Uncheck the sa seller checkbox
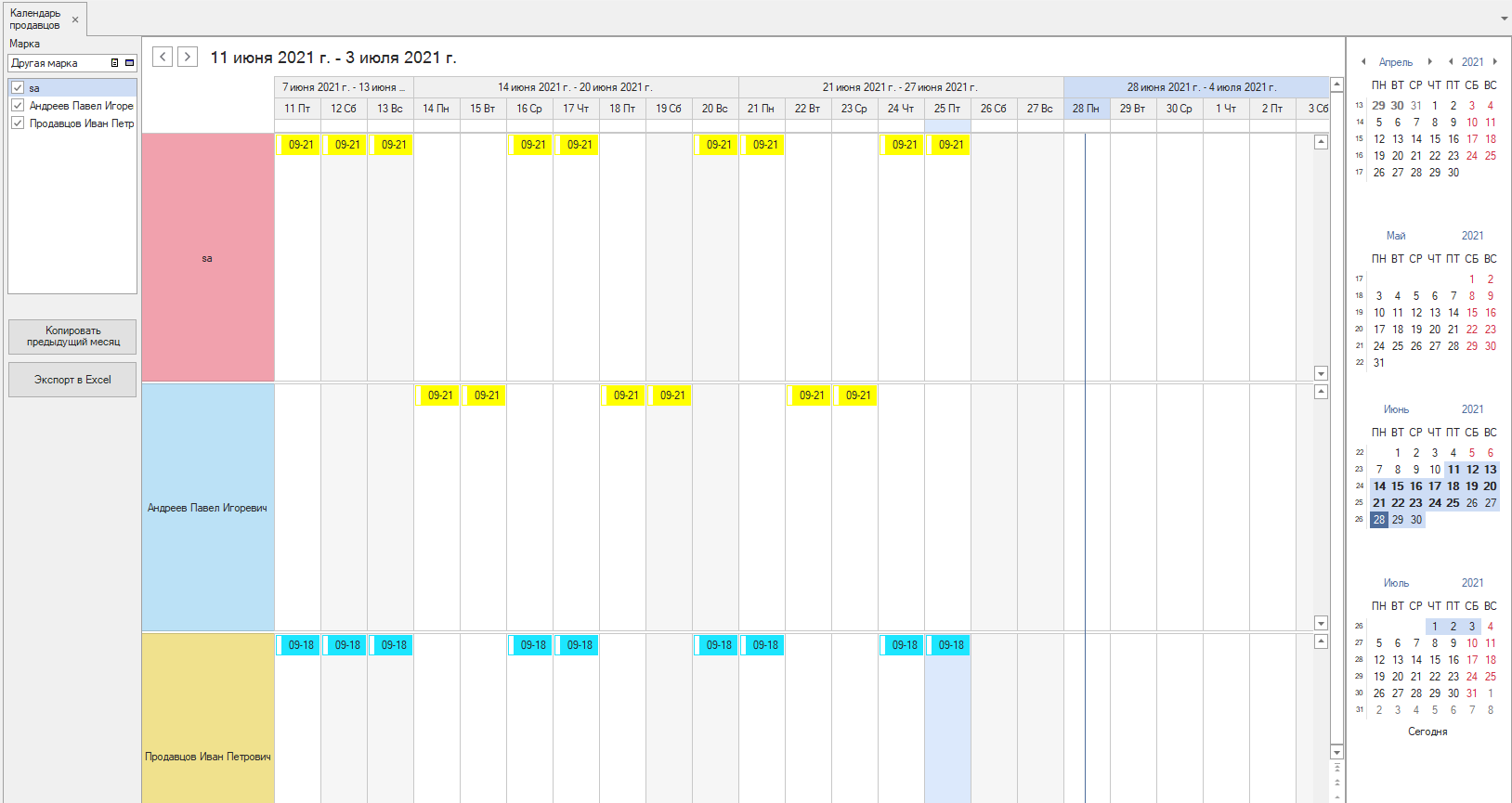The height and width of the screenshot is (803, 1512). [18, 88]
